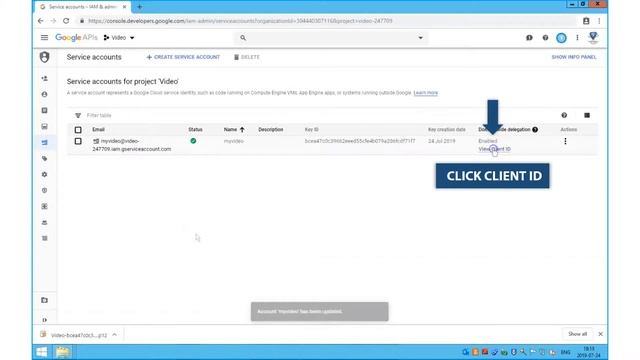Click the Email column header

98,129
